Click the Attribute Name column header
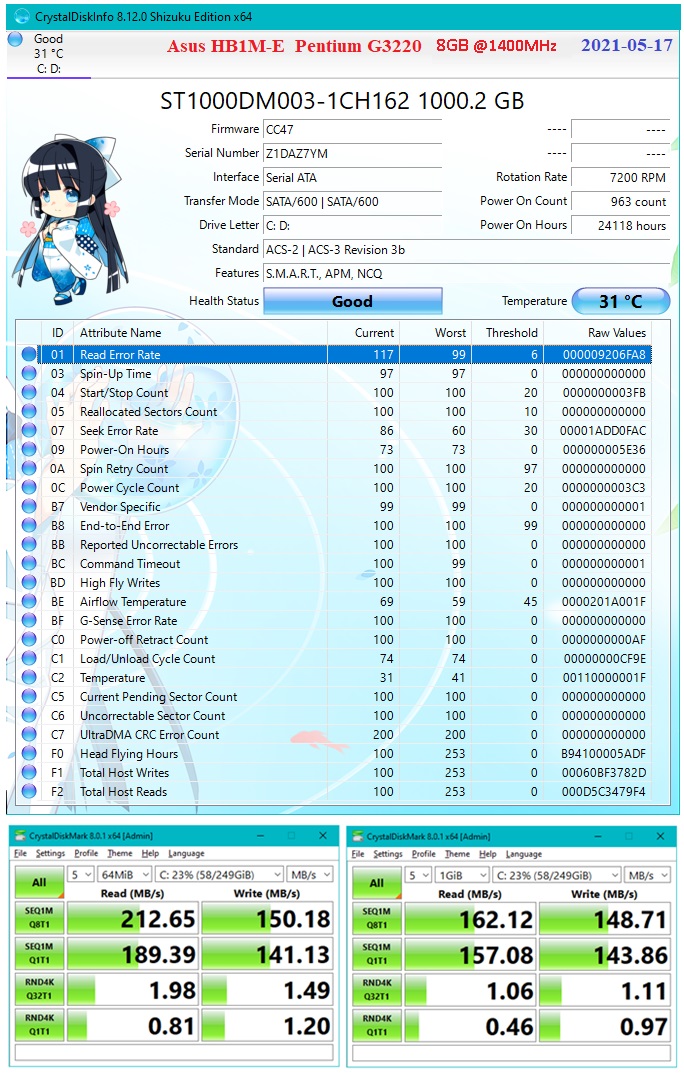The height and width of the screenshot is (1073, 684). pos(200,333)
